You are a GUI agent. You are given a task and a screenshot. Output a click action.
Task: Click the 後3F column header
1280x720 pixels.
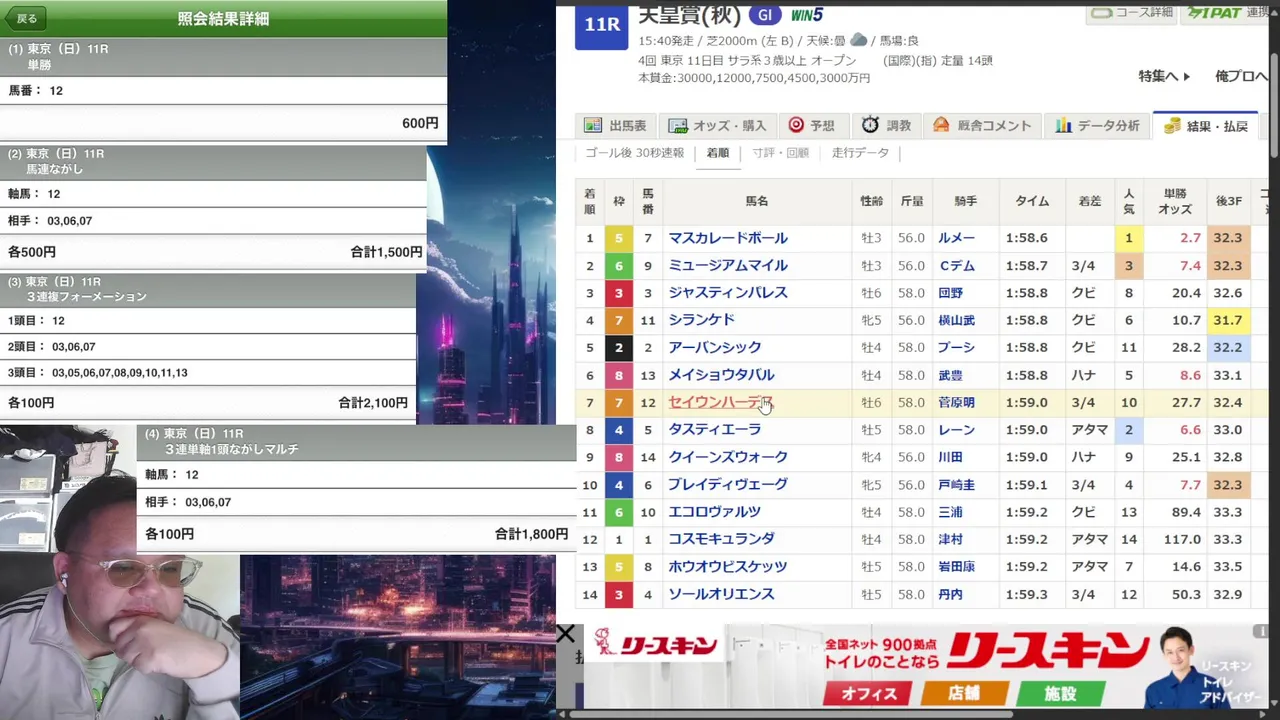(x=1228, y=201)
